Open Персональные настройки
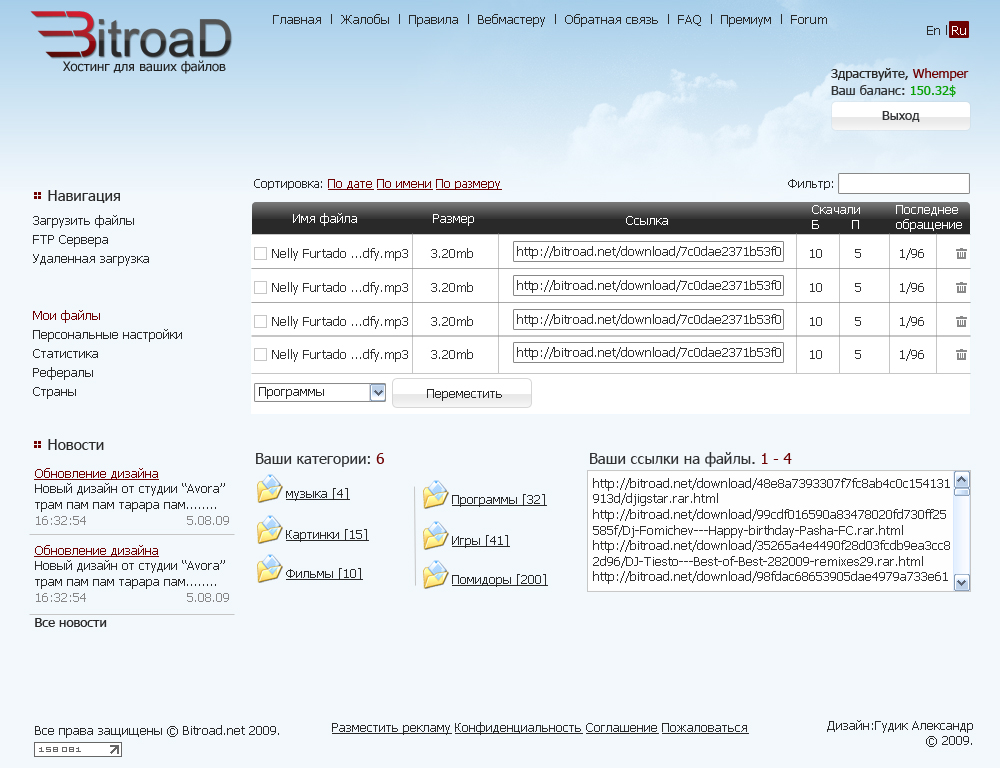Image resolution: width=1000 pixels, height=768 pixels. pos(107,334)
